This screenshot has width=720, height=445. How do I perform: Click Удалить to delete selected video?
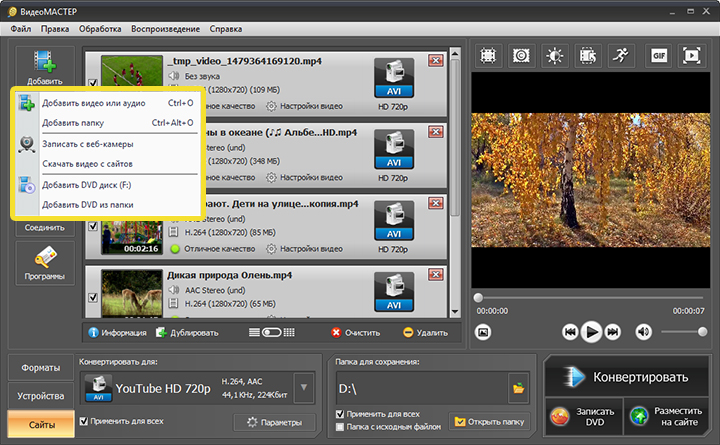click(x=425, y=332)
